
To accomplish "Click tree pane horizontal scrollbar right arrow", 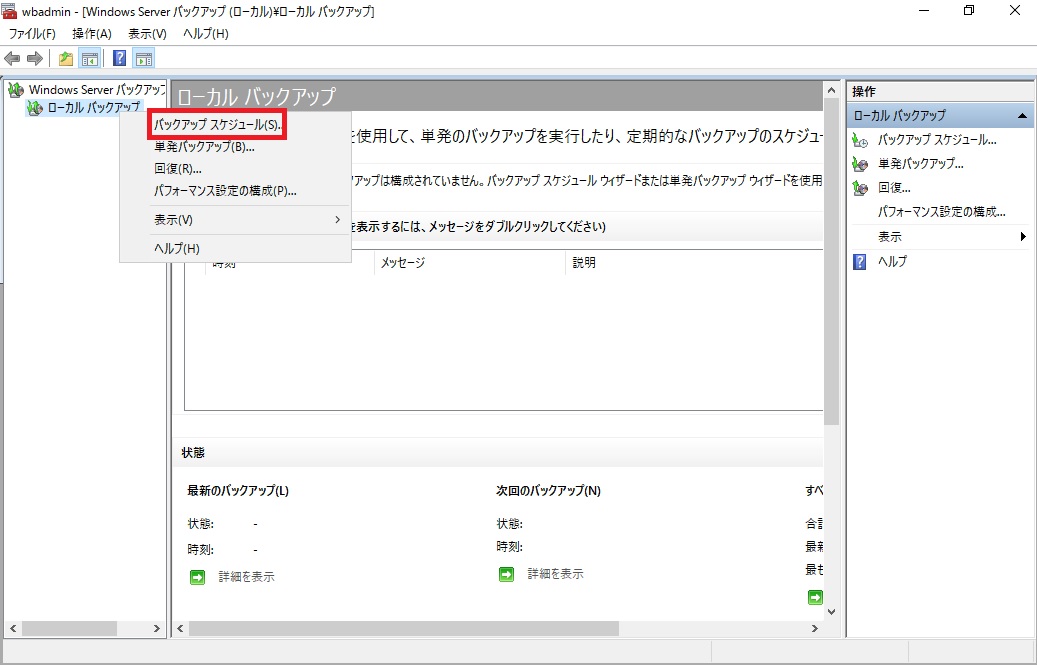I will (x=157, y=629).
